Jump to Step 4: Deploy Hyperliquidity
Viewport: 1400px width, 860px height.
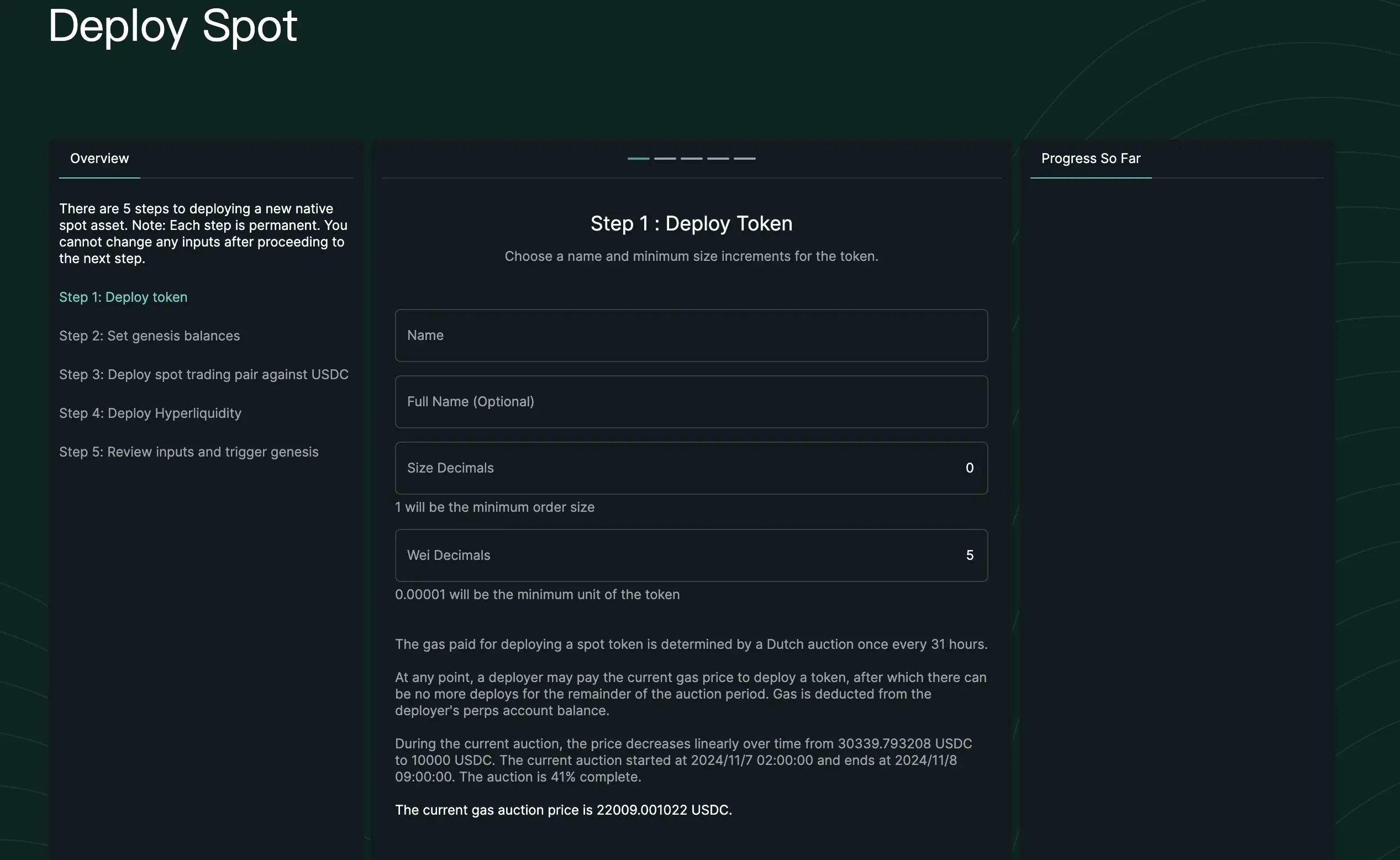150,413
